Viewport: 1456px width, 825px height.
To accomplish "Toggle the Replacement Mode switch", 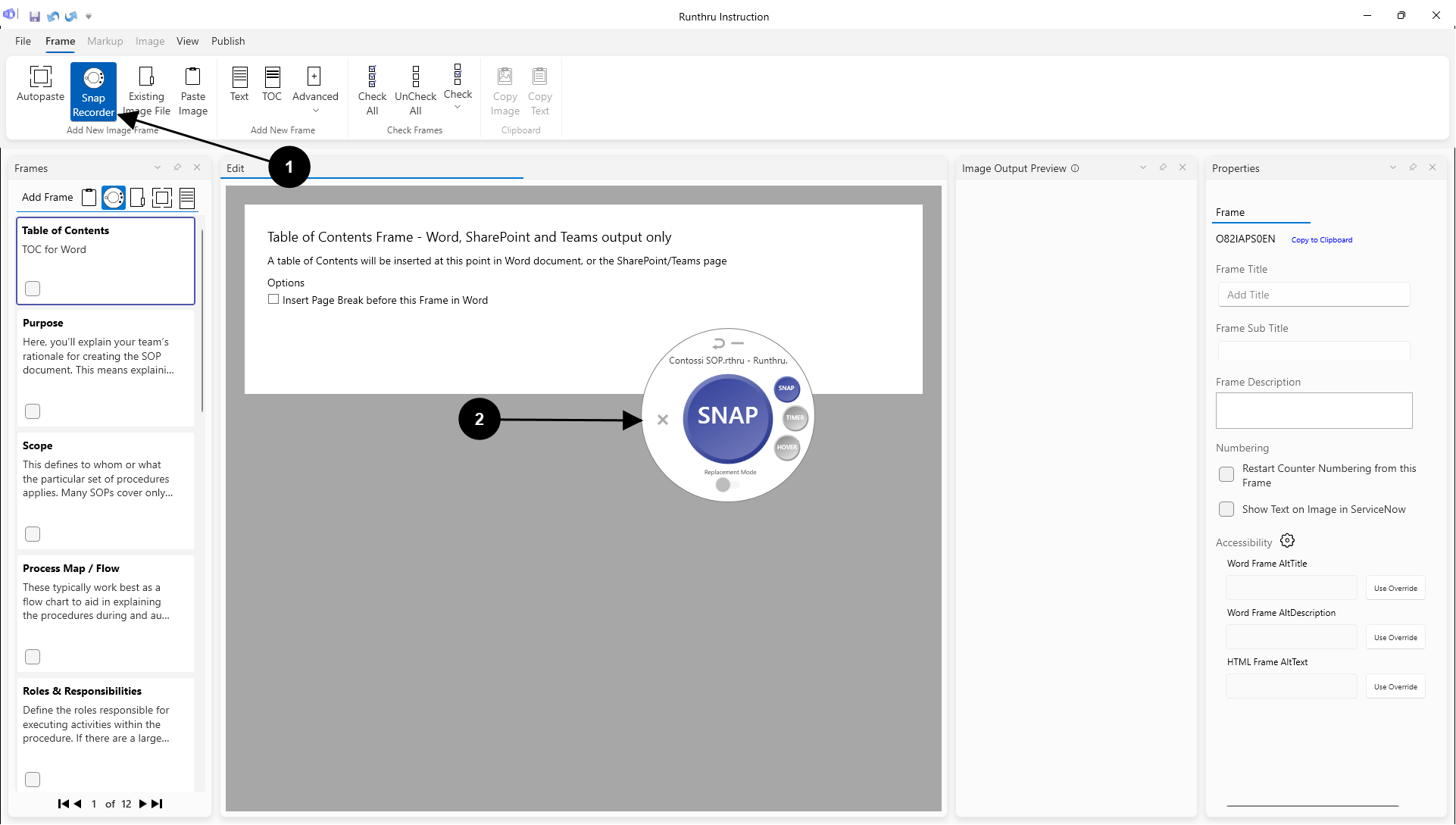I will (726, 485).
